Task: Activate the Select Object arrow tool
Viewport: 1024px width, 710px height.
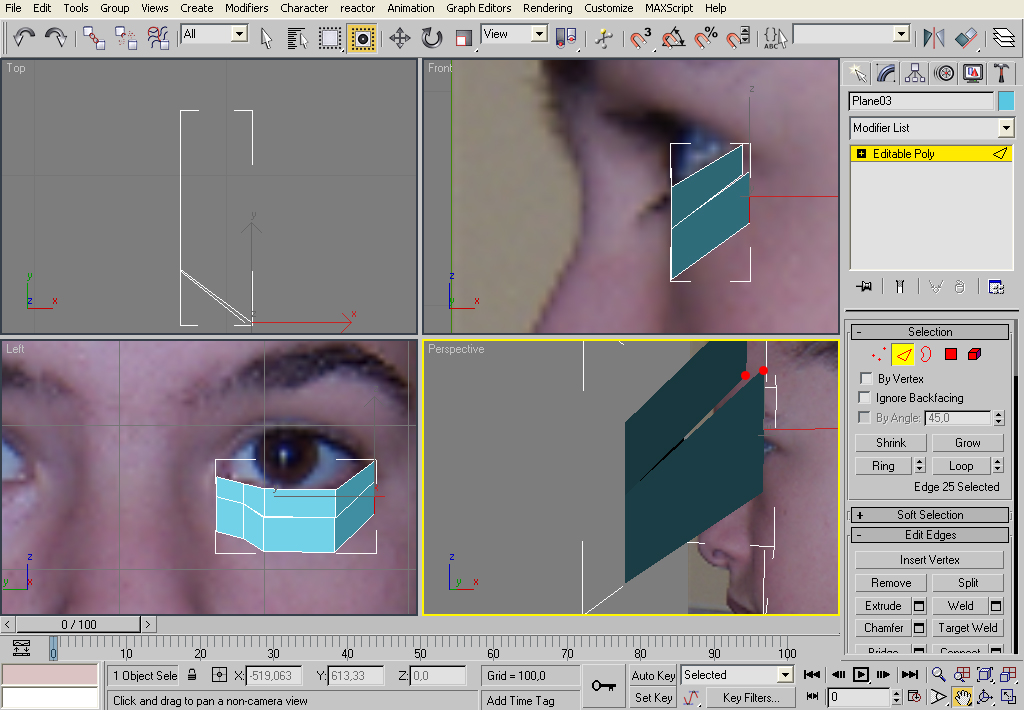Action: pos(266,38)
